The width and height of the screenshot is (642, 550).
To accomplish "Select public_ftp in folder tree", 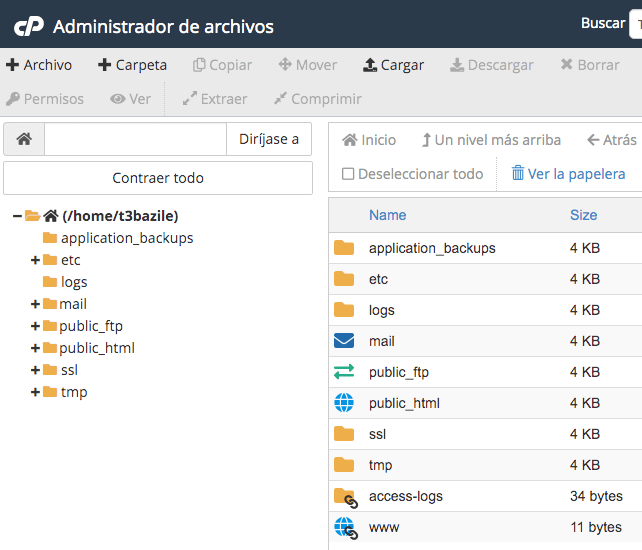I will (x=91, y=326).
